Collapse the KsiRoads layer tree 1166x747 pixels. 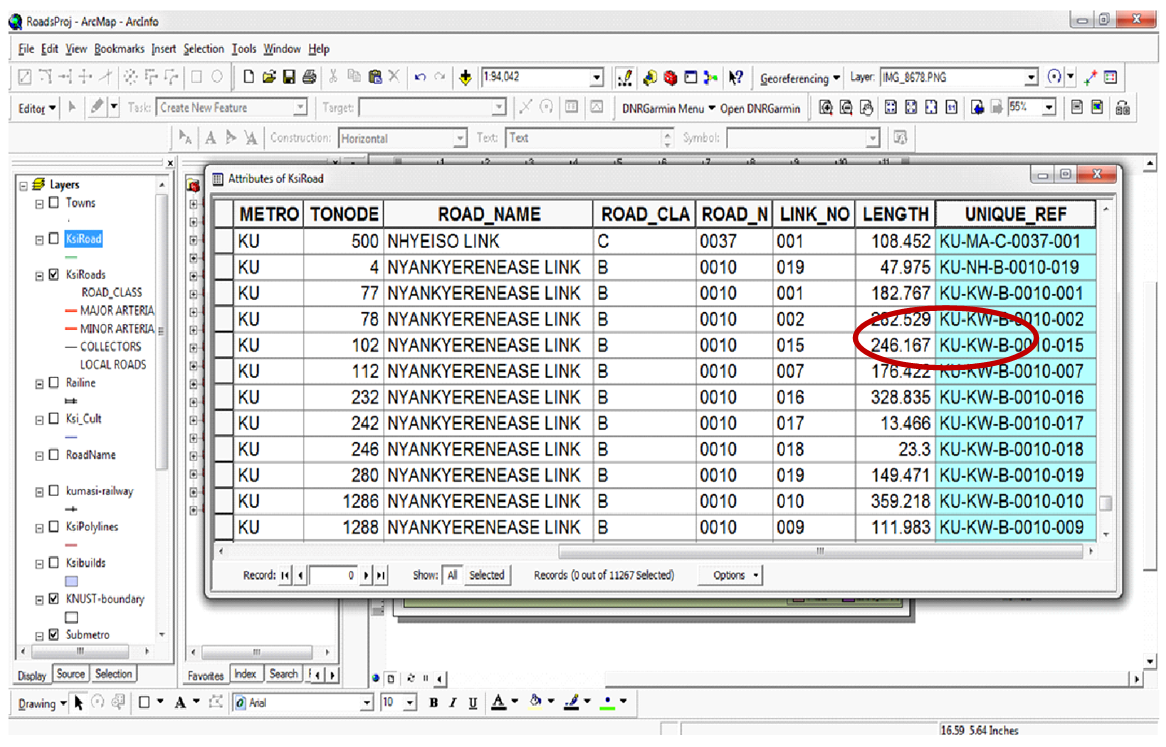40,275
